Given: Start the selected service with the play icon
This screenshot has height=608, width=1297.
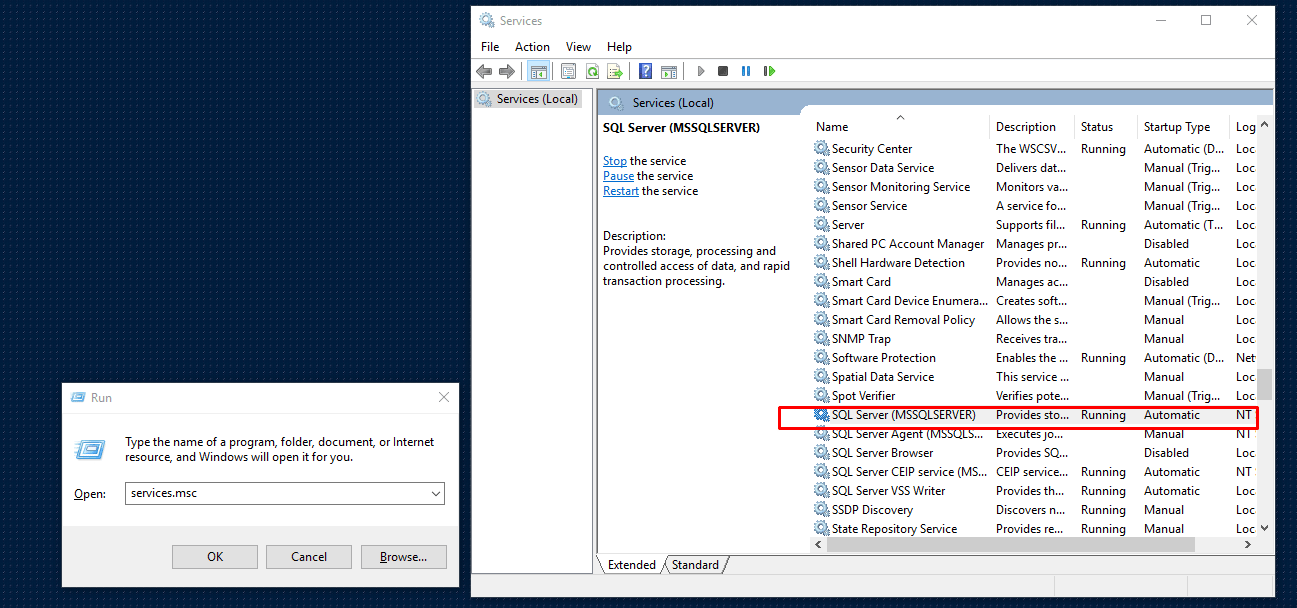Looking at the screenshot, I should [x=700, y=71].
